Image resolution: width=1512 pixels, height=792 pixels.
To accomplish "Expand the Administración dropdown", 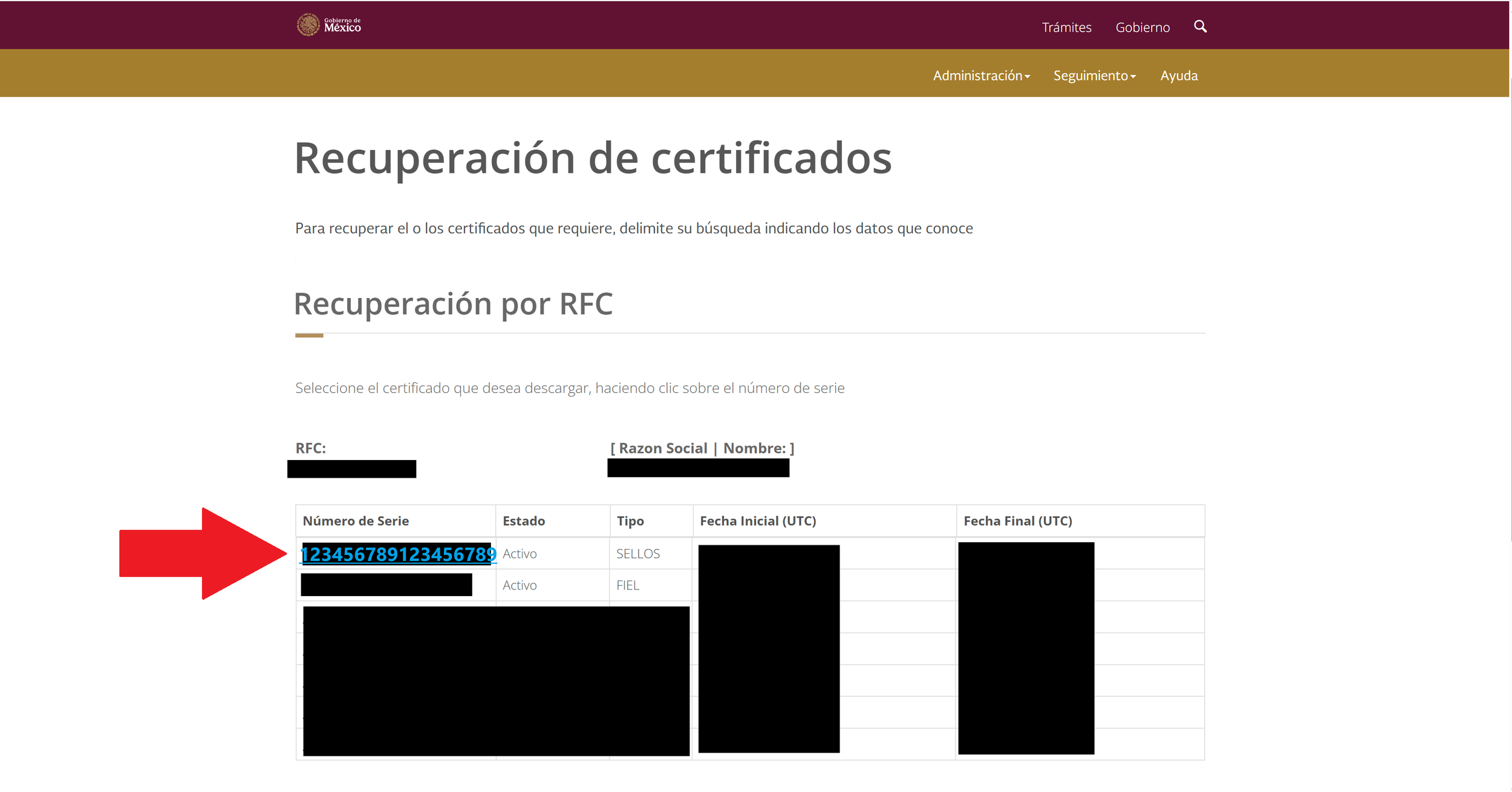I will (981, 76).
